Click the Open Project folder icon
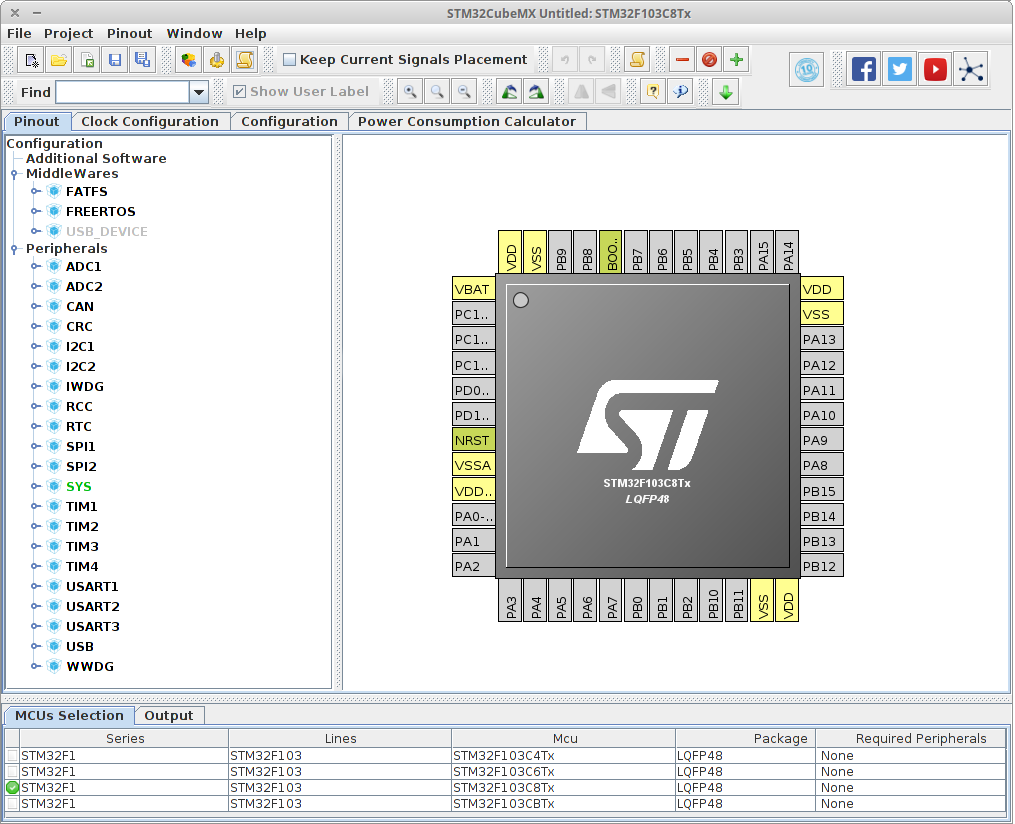1015x824 pixels. tap(59, 60)
